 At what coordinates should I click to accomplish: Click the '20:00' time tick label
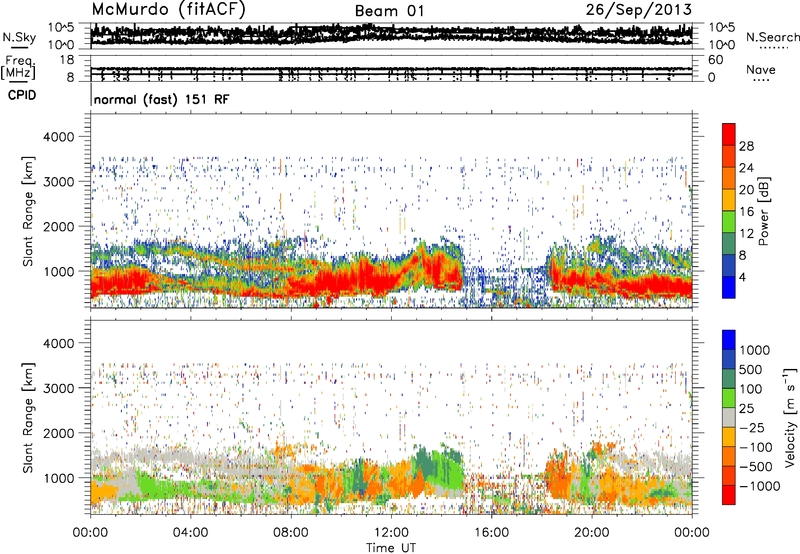coord(591,533)
